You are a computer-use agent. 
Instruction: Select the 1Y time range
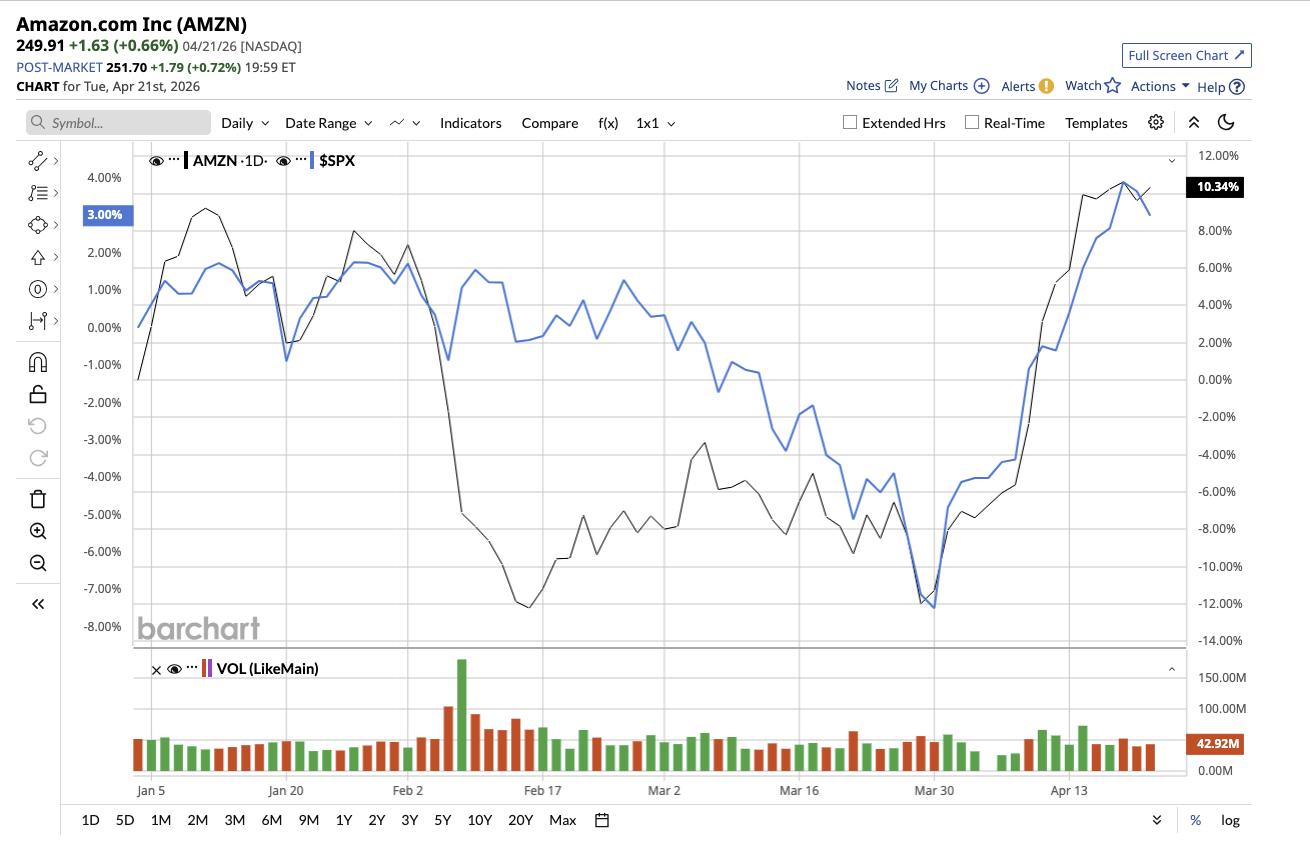point(344,820)
